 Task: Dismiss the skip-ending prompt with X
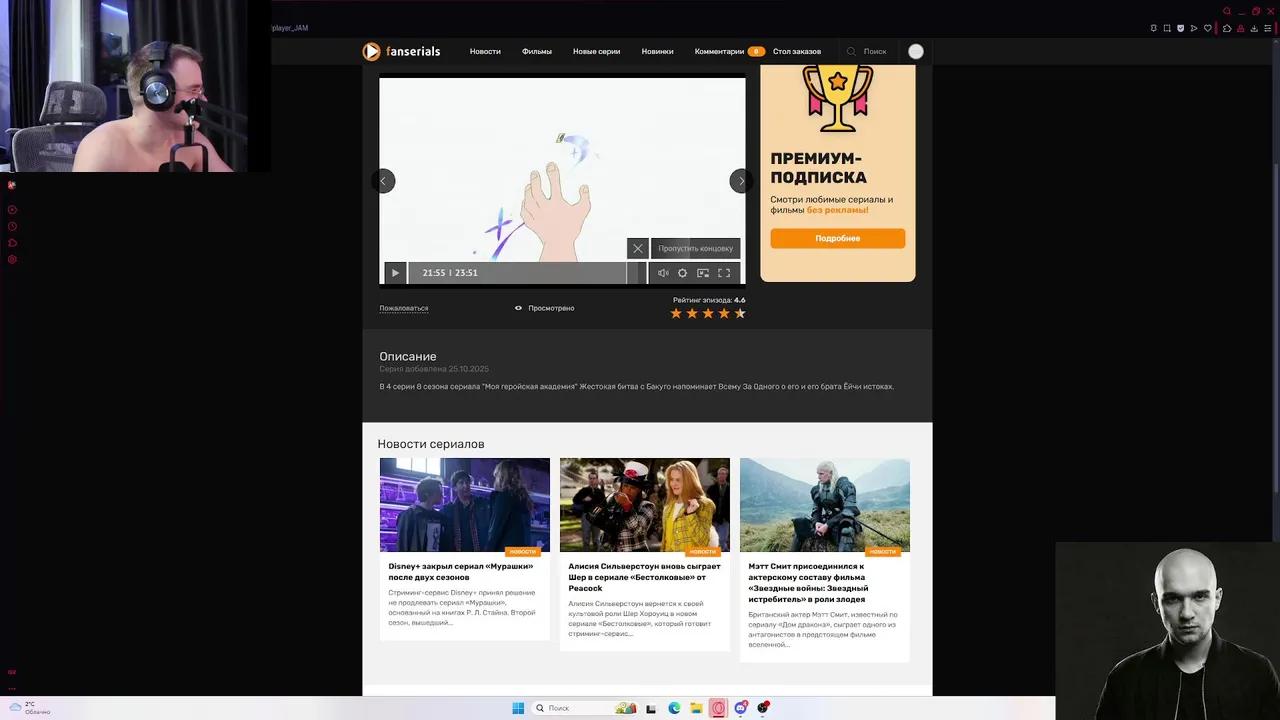(638, 248)
